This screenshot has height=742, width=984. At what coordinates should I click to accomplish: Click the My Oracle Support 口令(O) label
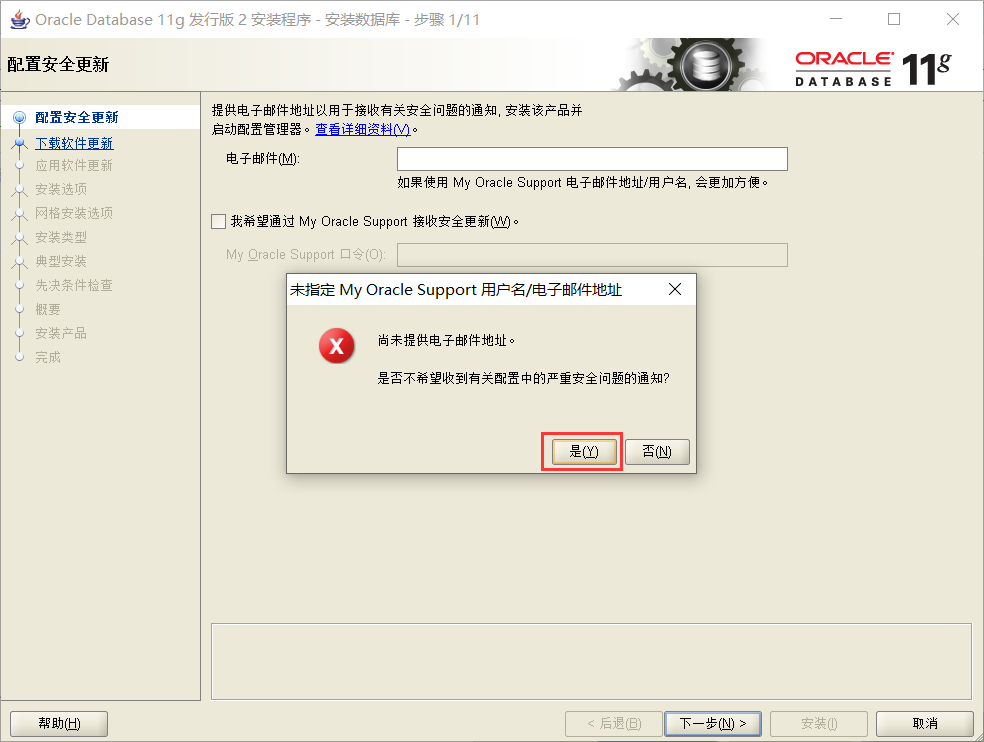306,255
